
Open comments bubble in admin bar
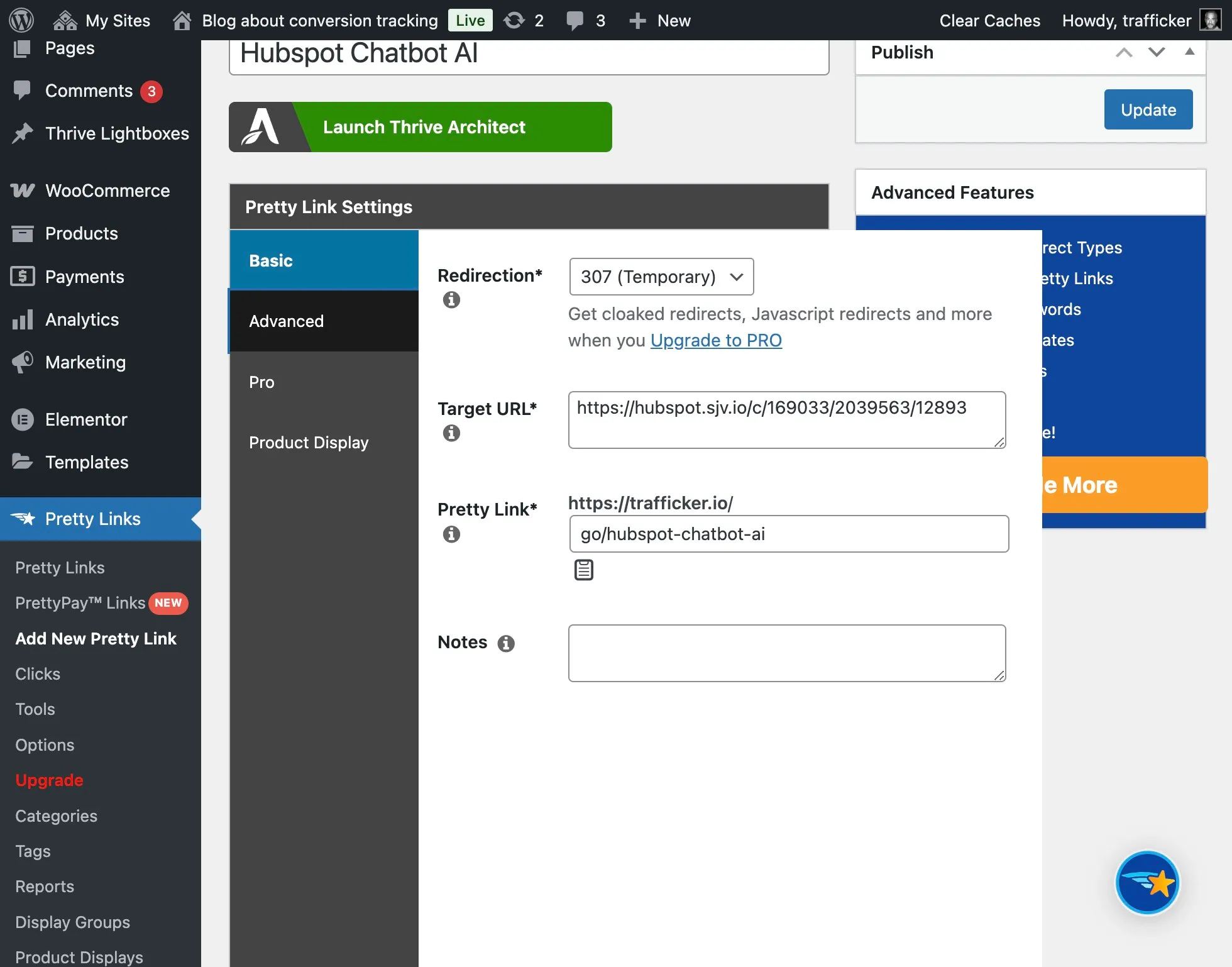585,20
